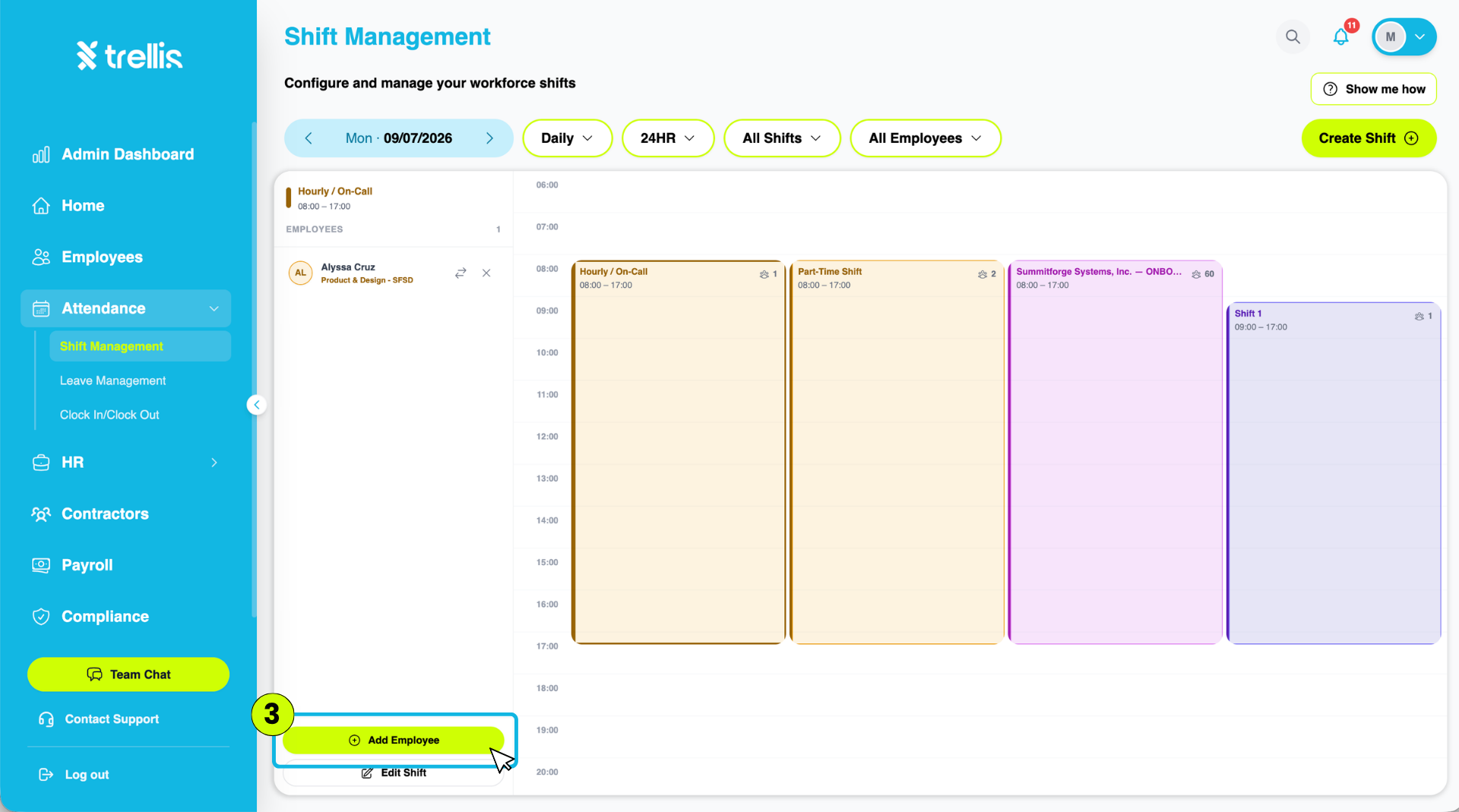The image size is (1459, 812).
Task: Swap Alyssa Cruz's shift via arrows icon
Action: click(x=460, y=273)
